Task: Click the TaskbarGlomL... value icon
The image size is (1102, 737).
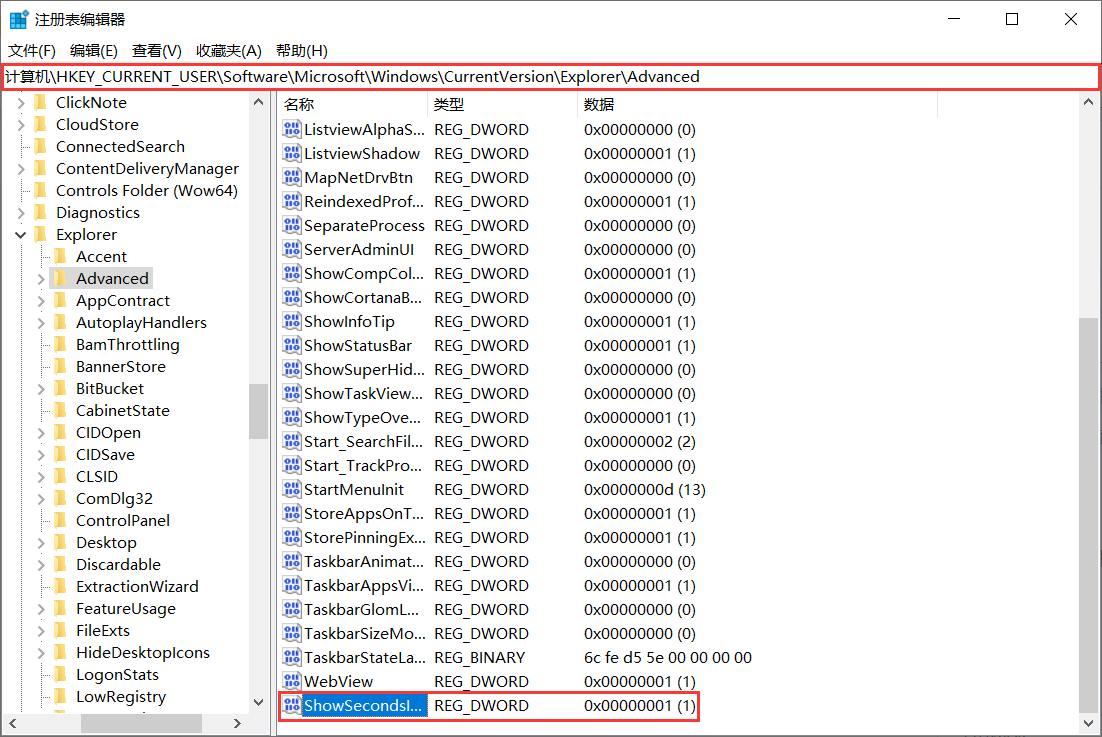Action: pos(292,609)
